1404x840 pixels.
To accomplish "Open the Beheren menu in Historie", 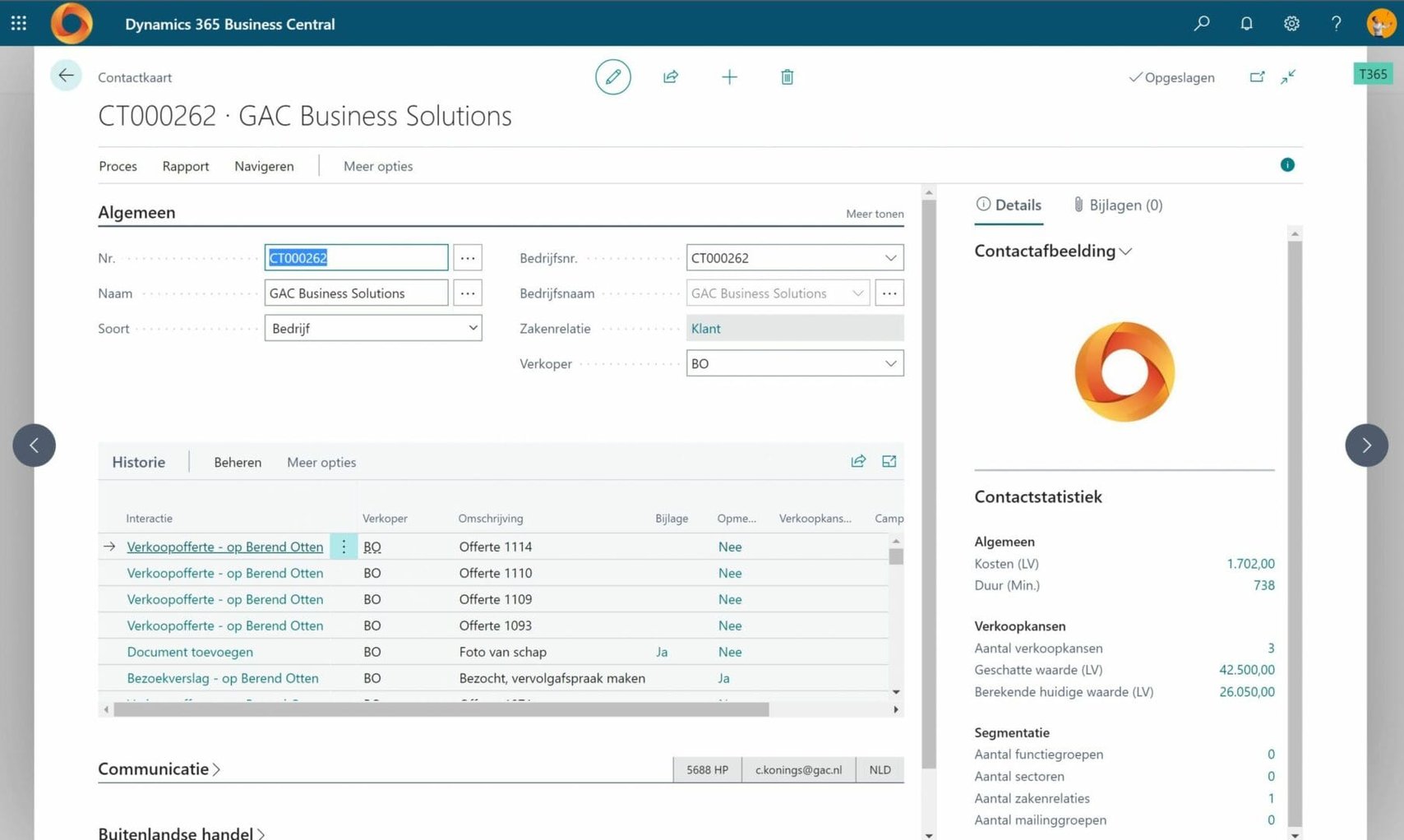I will tap(238, 462).
